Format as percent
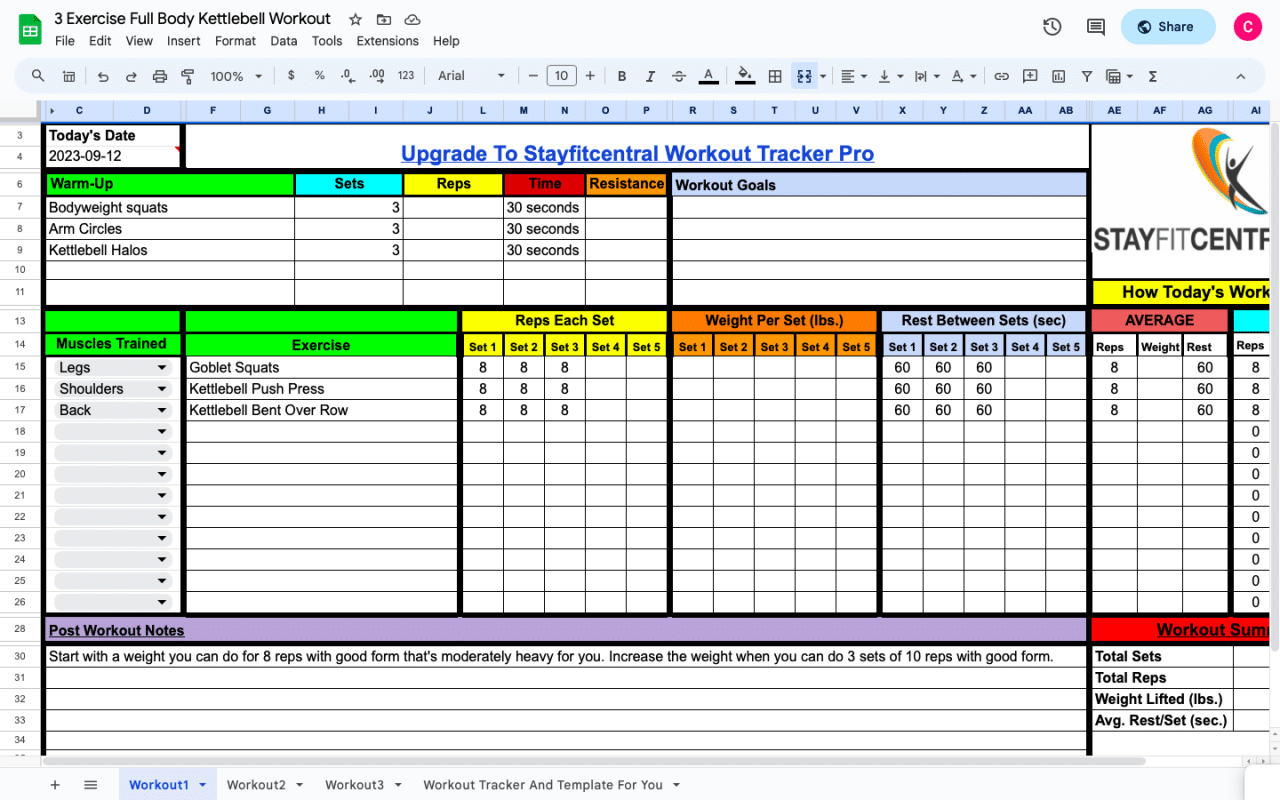This screenshot has height=800, width=1280. point(319,76)
